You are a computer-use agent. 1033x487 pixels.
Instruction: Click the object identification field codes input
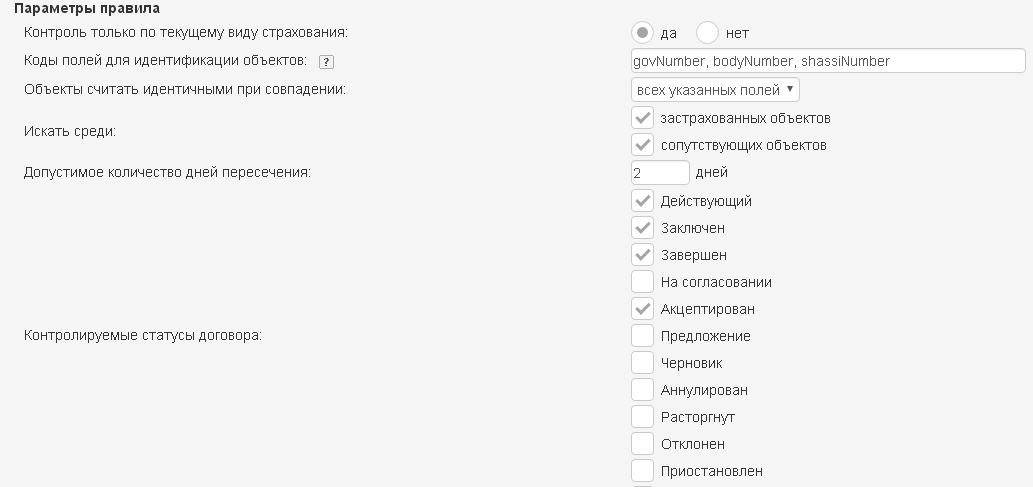pos(828,61)
